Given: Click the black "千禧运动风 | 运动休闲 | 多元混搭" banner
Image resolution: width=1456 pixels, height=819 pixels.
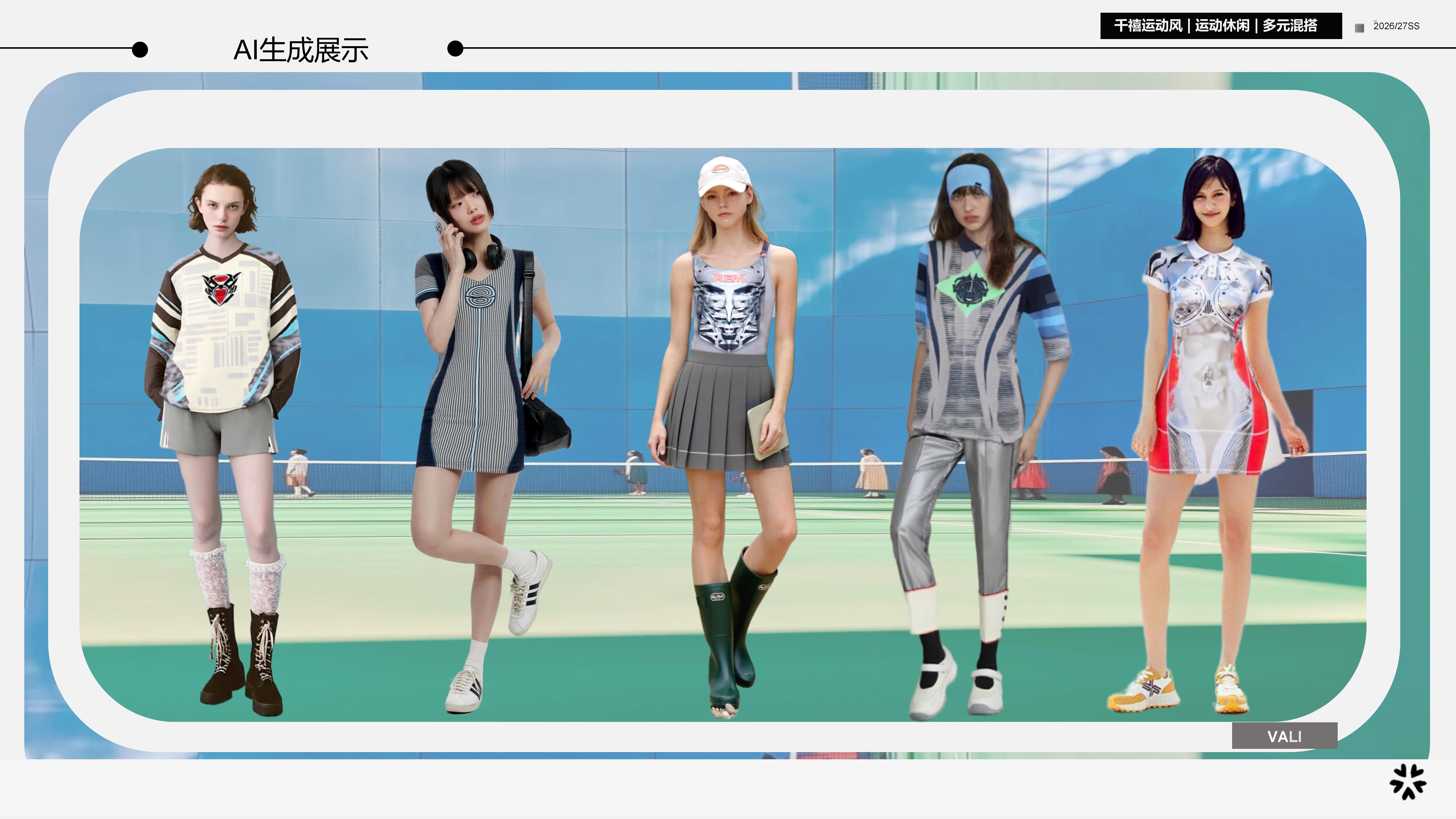Looking at the screenshot, I should (x=1221, y=26).
